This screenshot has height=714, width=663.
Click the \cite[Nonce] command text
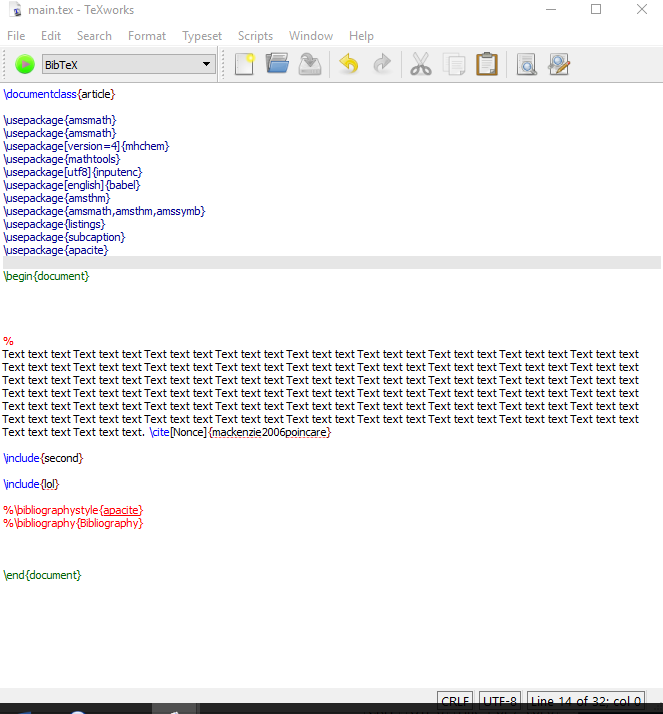178,432
